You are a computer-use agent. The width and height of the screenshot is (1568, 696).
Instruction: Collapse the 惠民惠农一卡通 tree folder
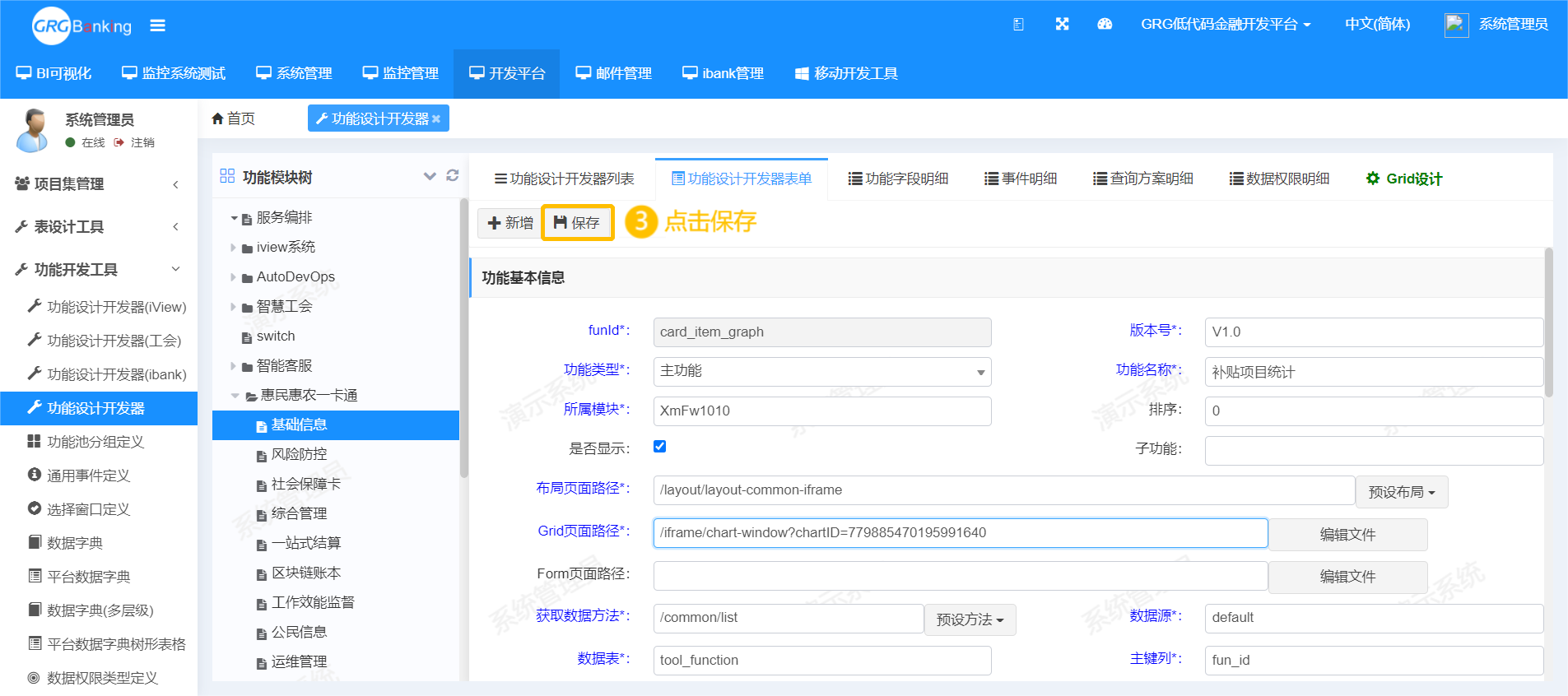[235, 396]
